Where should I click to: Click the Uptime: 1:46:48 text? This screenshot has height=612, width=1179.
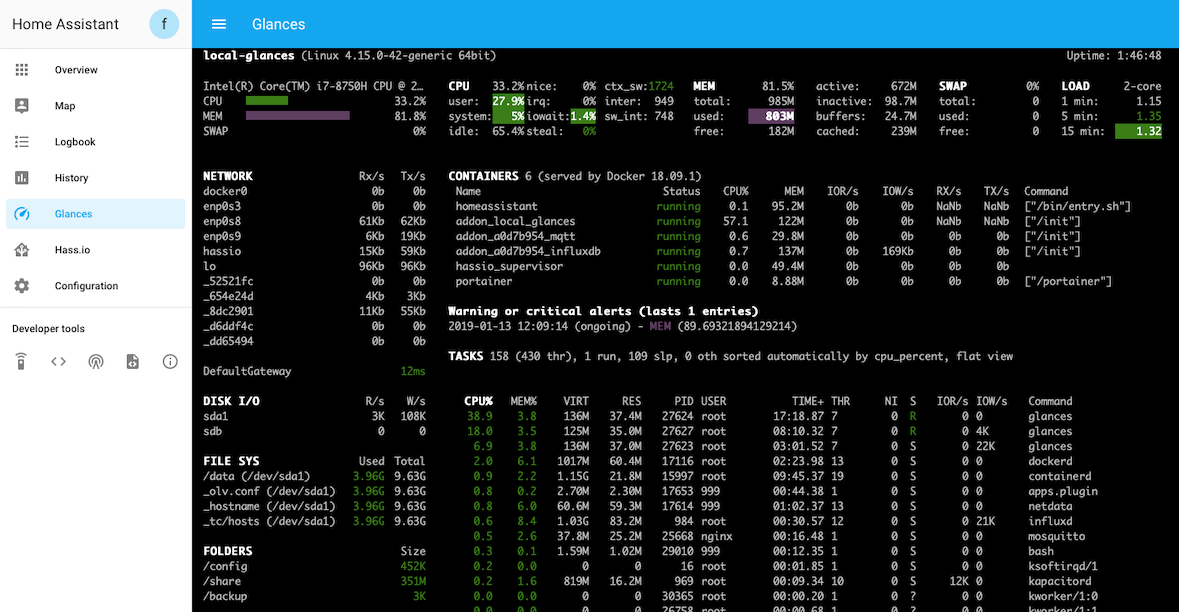coord(1114,56)
